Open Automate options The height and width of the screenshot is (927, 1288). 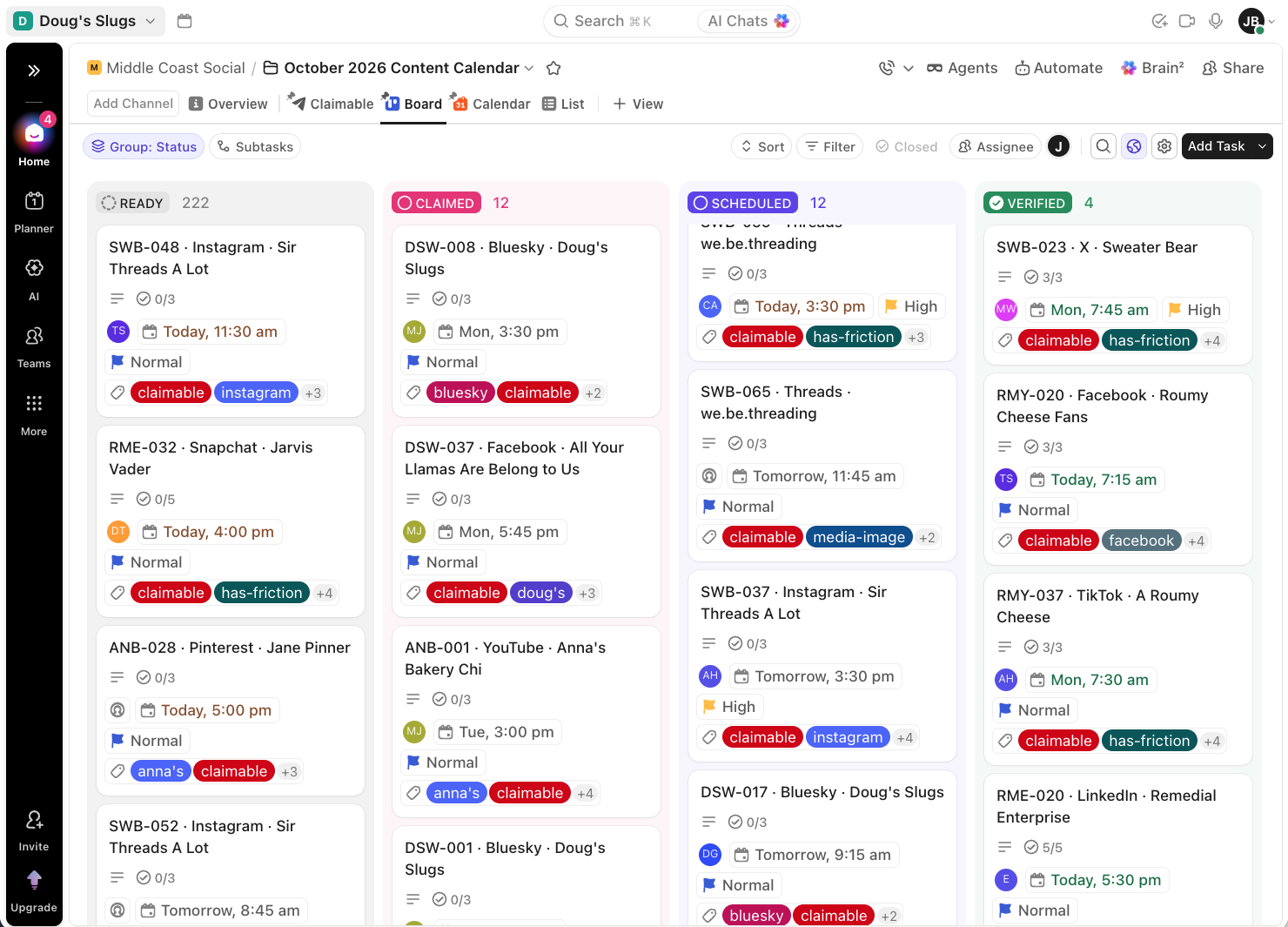tap(1059, 68)
